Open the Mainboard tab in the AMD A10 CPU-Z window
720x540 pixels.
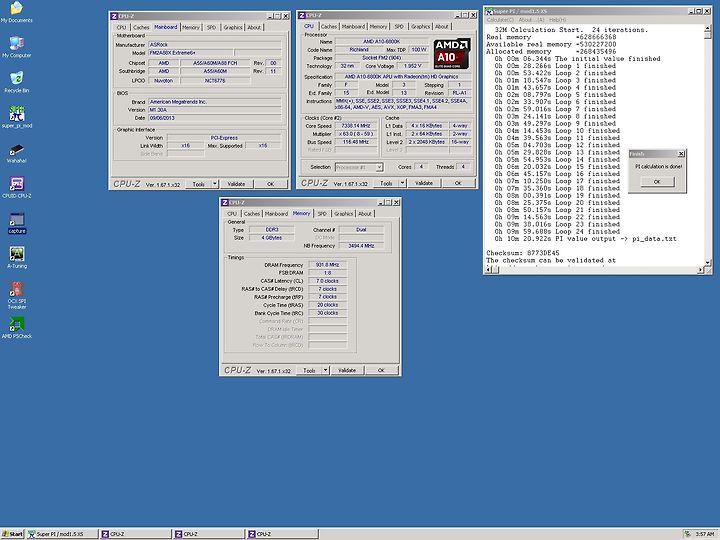point(353,27)
